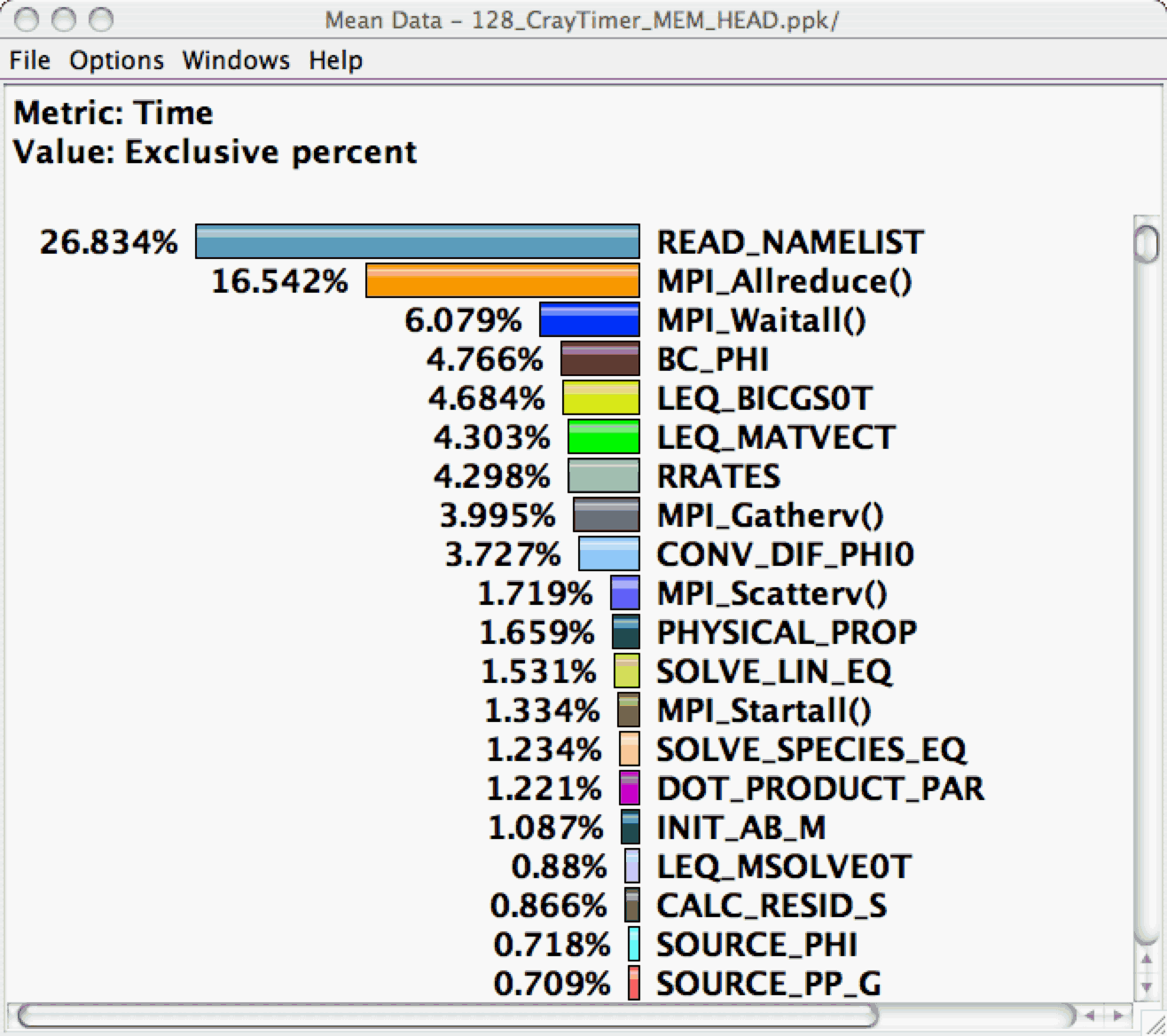Select the PHYSICAL_PROP function label
This screenshot has width=1167, height=1036.
click(787, 632)
